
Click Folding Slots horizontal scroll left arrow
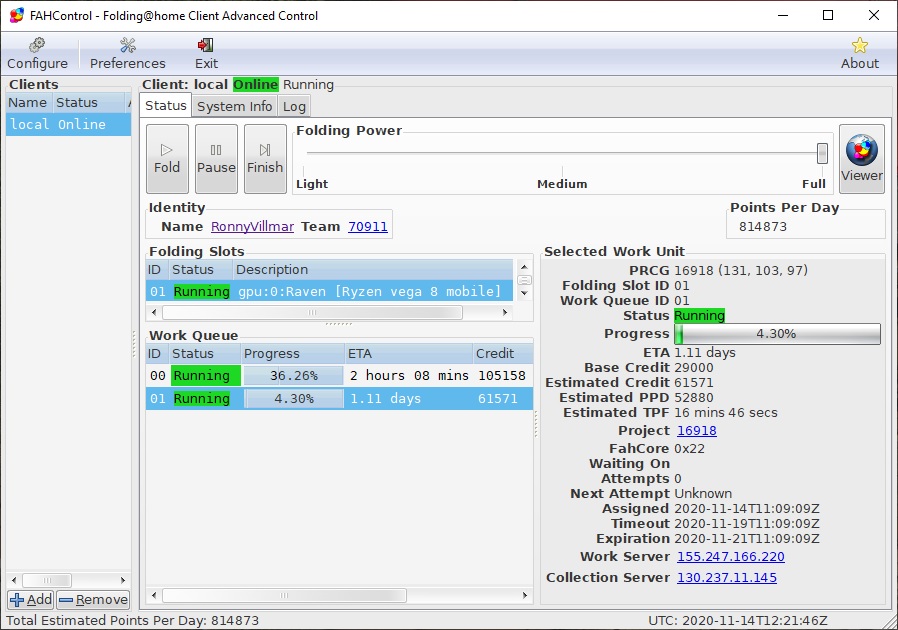(153, 313)
